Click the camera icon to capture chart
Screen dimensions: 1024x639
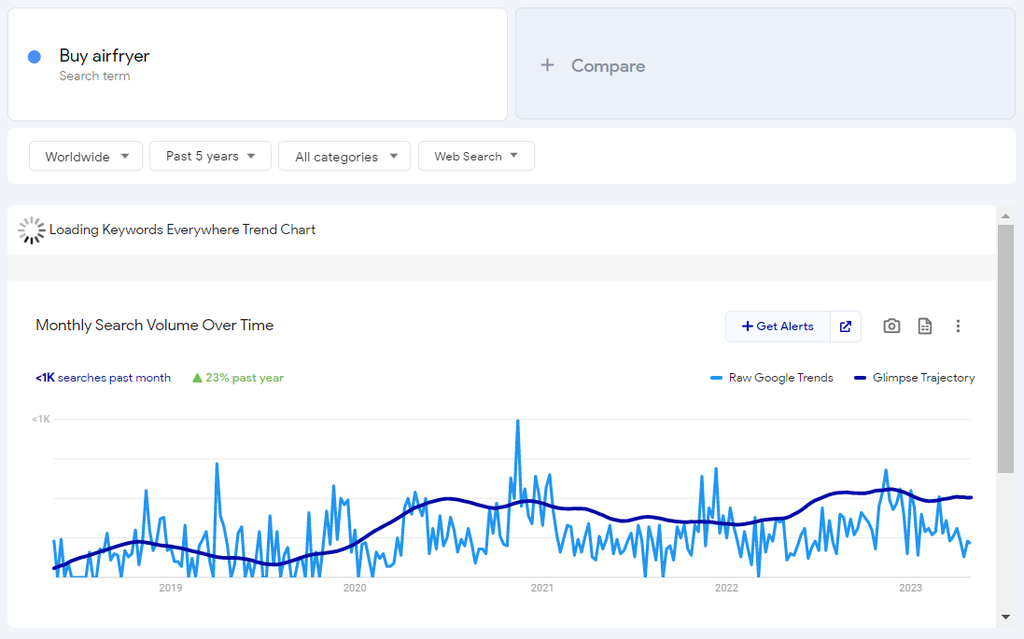891,326
